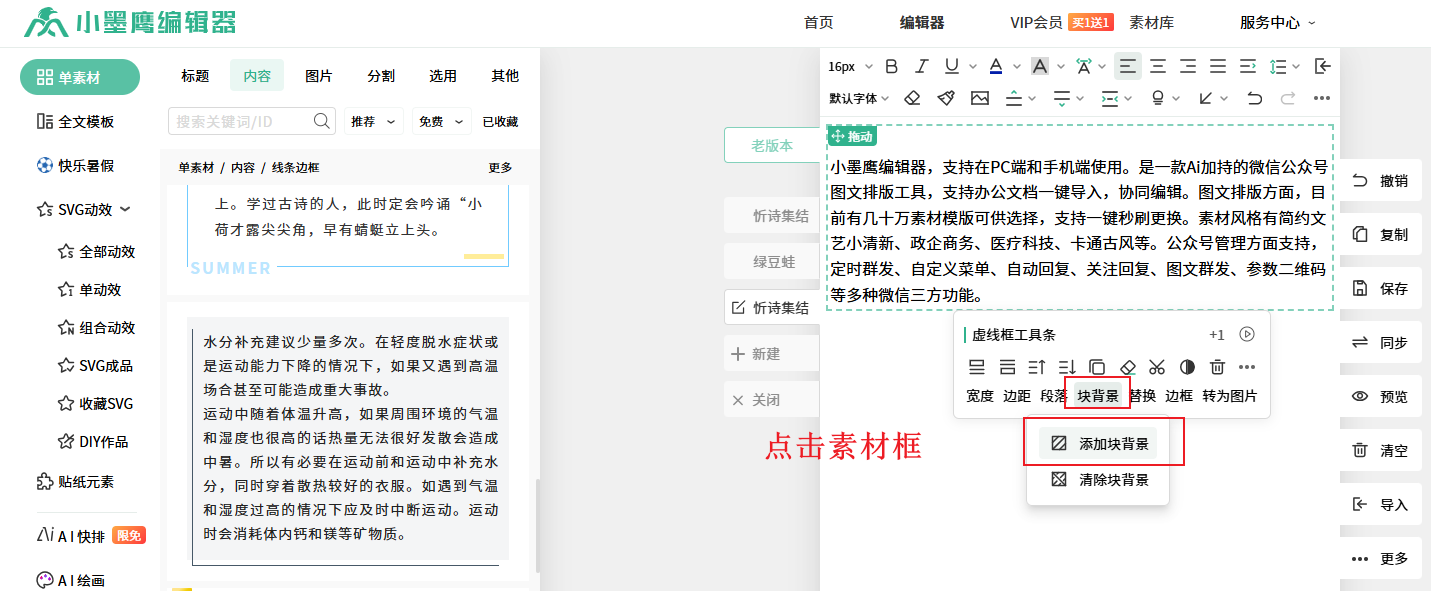This screenshot has height=591, width=1431.
Task: Move block up with the up-arrow lines icon
Action: click(x=1037, y=367)
